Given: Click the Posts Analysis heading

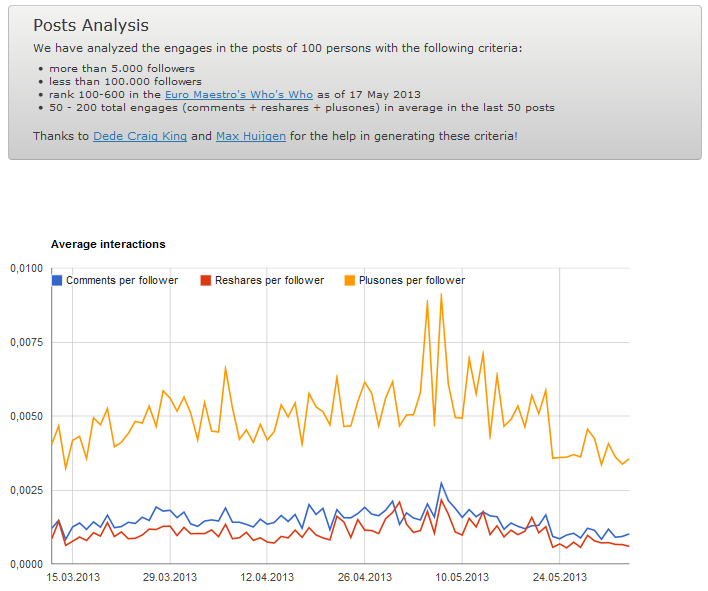Looking at the screenshot, I should 91,26.
